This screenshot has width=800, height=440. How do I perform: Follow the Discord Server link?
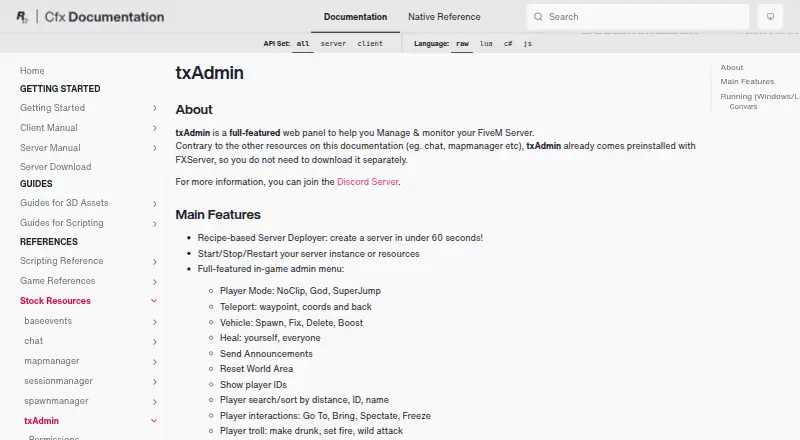pyautogui.click(x=367, y=182)
